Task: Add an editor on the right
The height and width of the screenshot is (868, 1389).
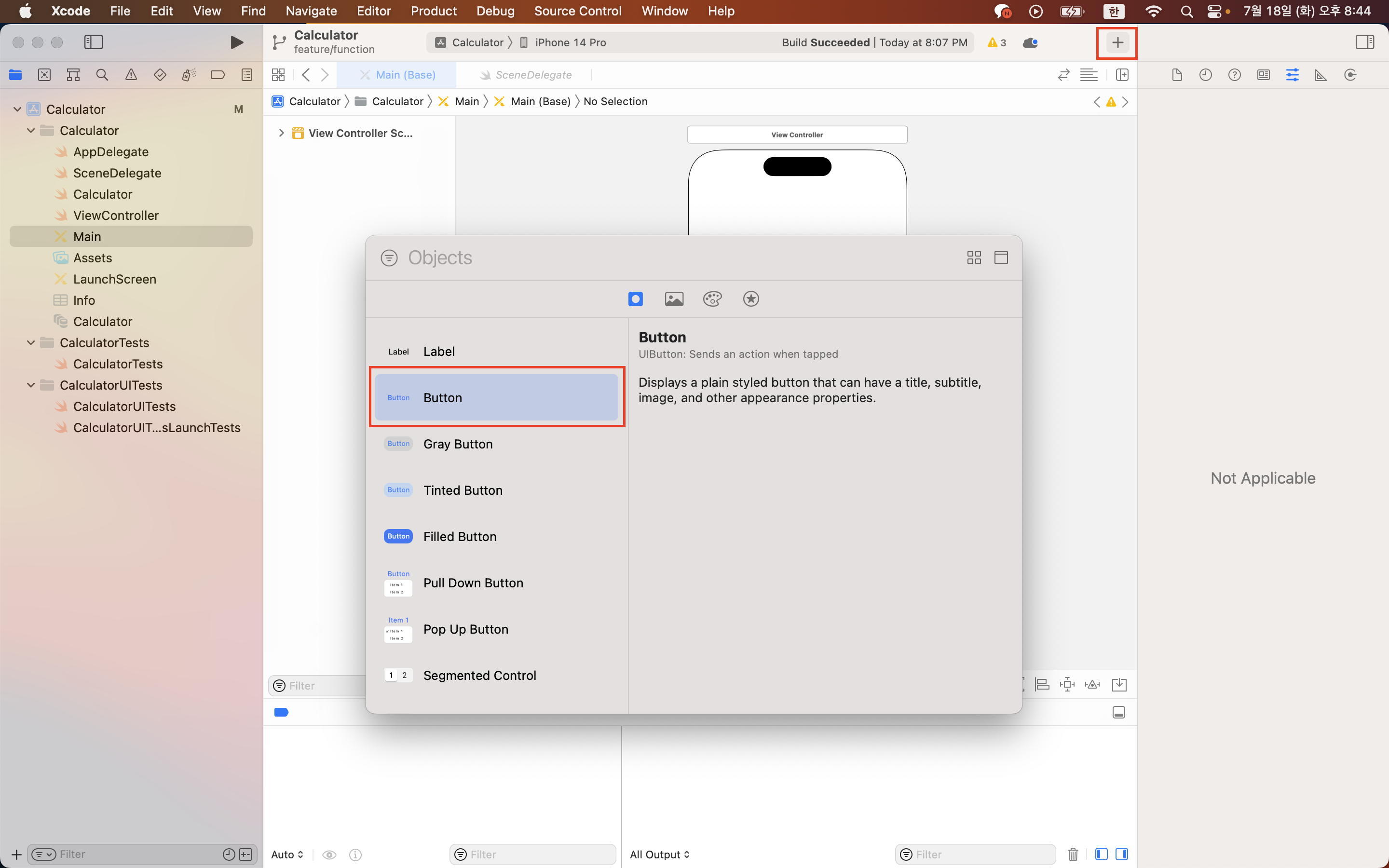Action: pos(1122,75)
